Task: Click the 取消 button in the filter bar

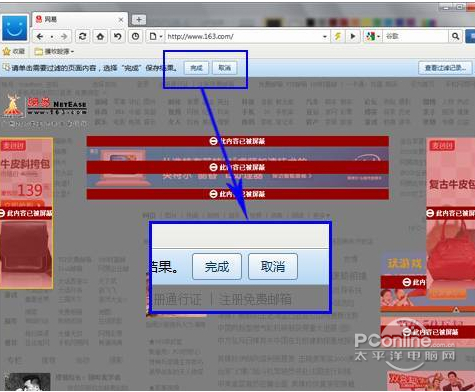Action: 225,68
